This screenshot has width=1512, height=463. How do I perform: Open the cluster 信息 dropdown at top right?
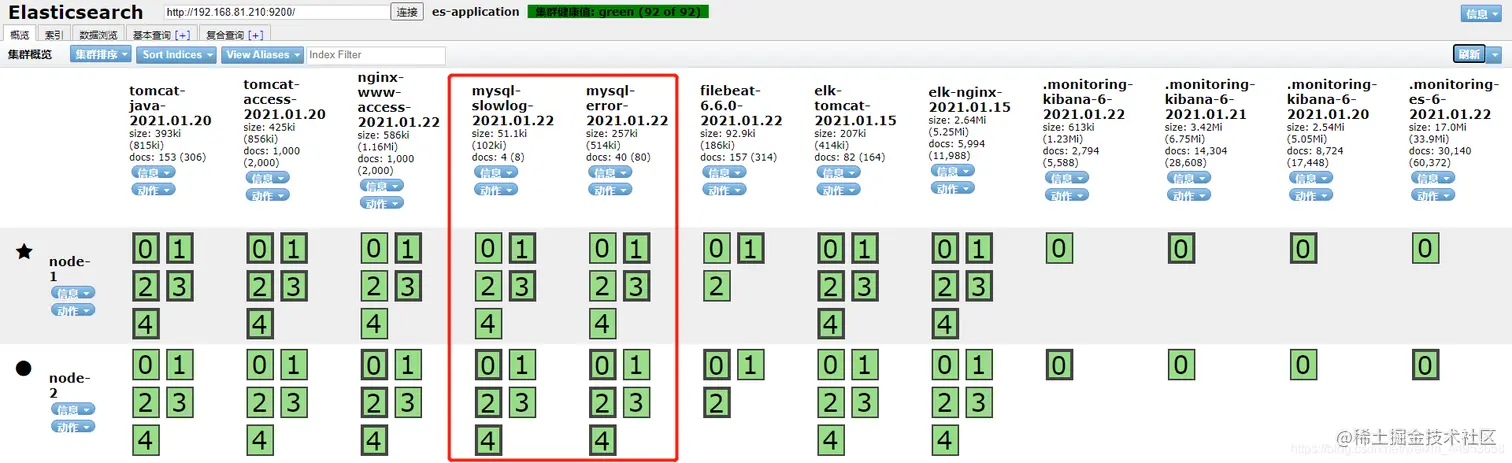pos(1480,13)
